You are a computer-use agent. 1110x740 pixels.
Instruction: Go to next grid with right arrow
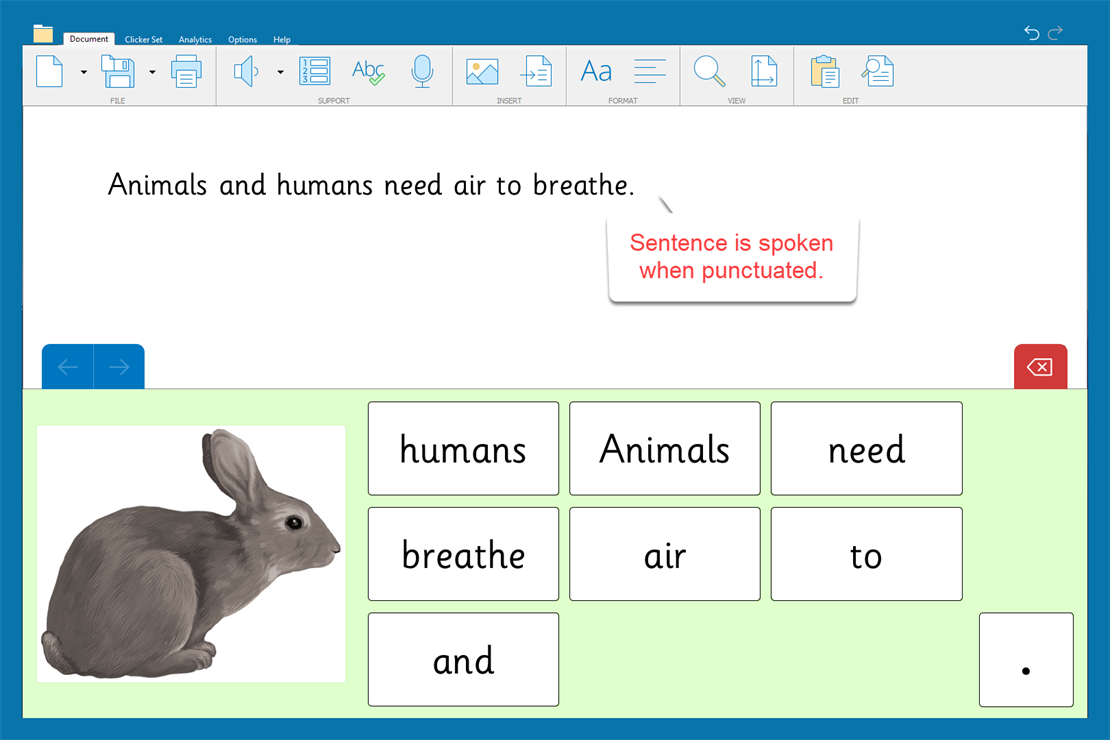[x=119, y=367]
